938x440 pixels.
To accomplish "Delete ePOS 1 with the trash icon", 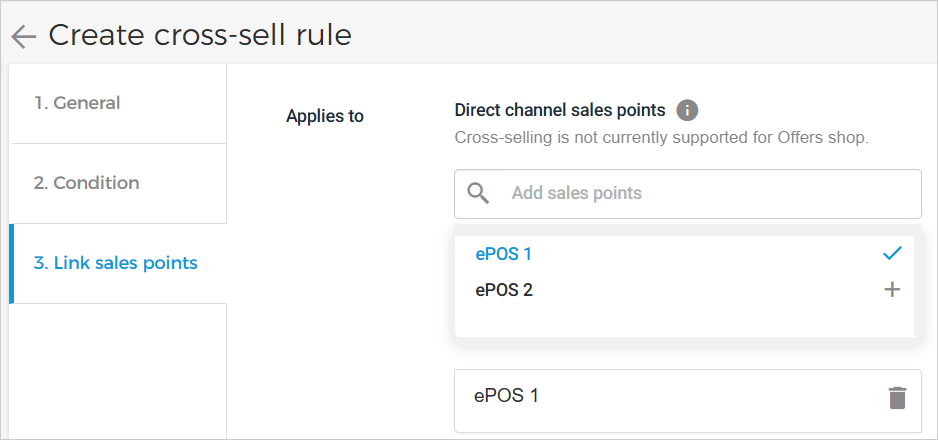I will click(897, 397).
